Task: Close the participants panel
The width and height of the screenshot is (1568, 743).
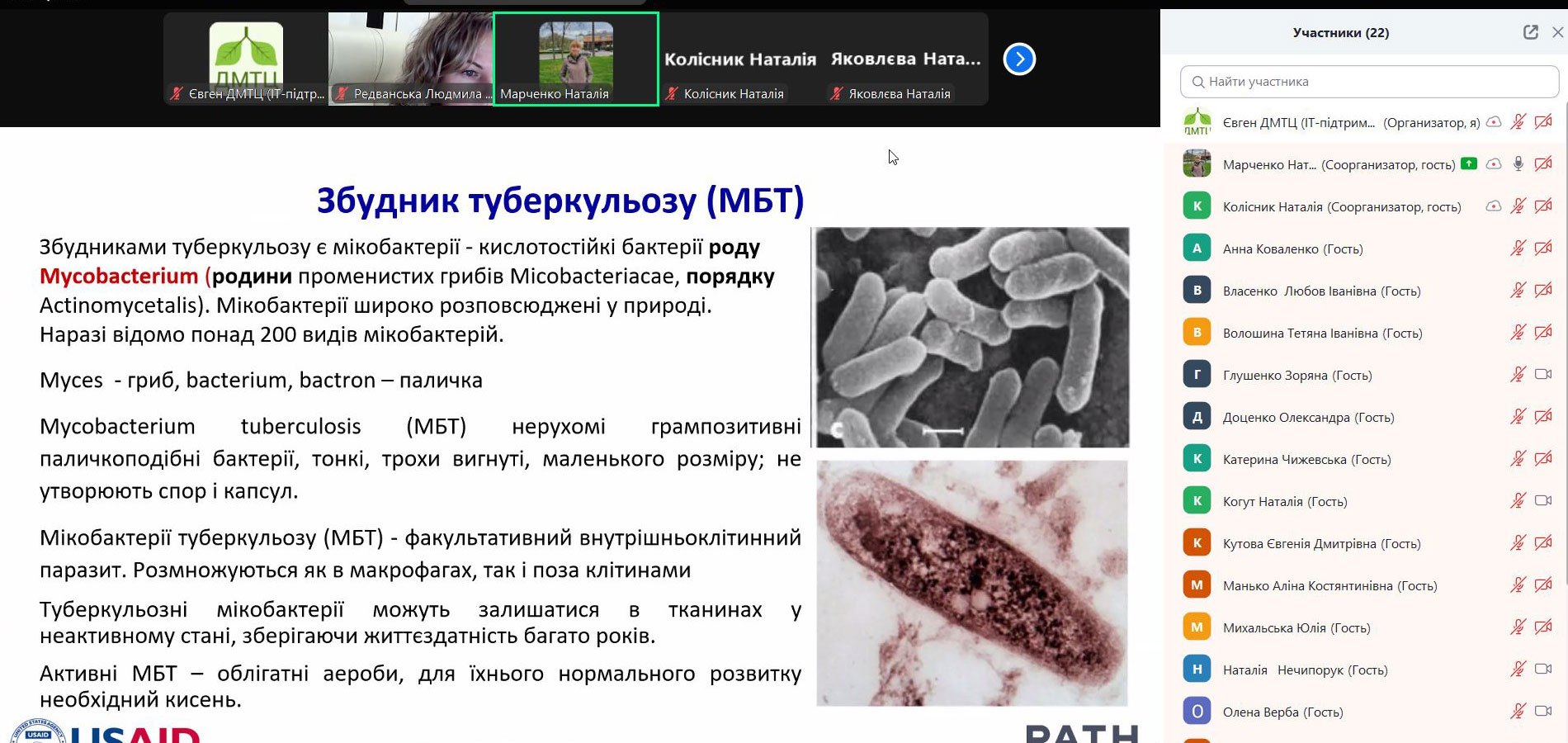Action: click(1557, 32)
